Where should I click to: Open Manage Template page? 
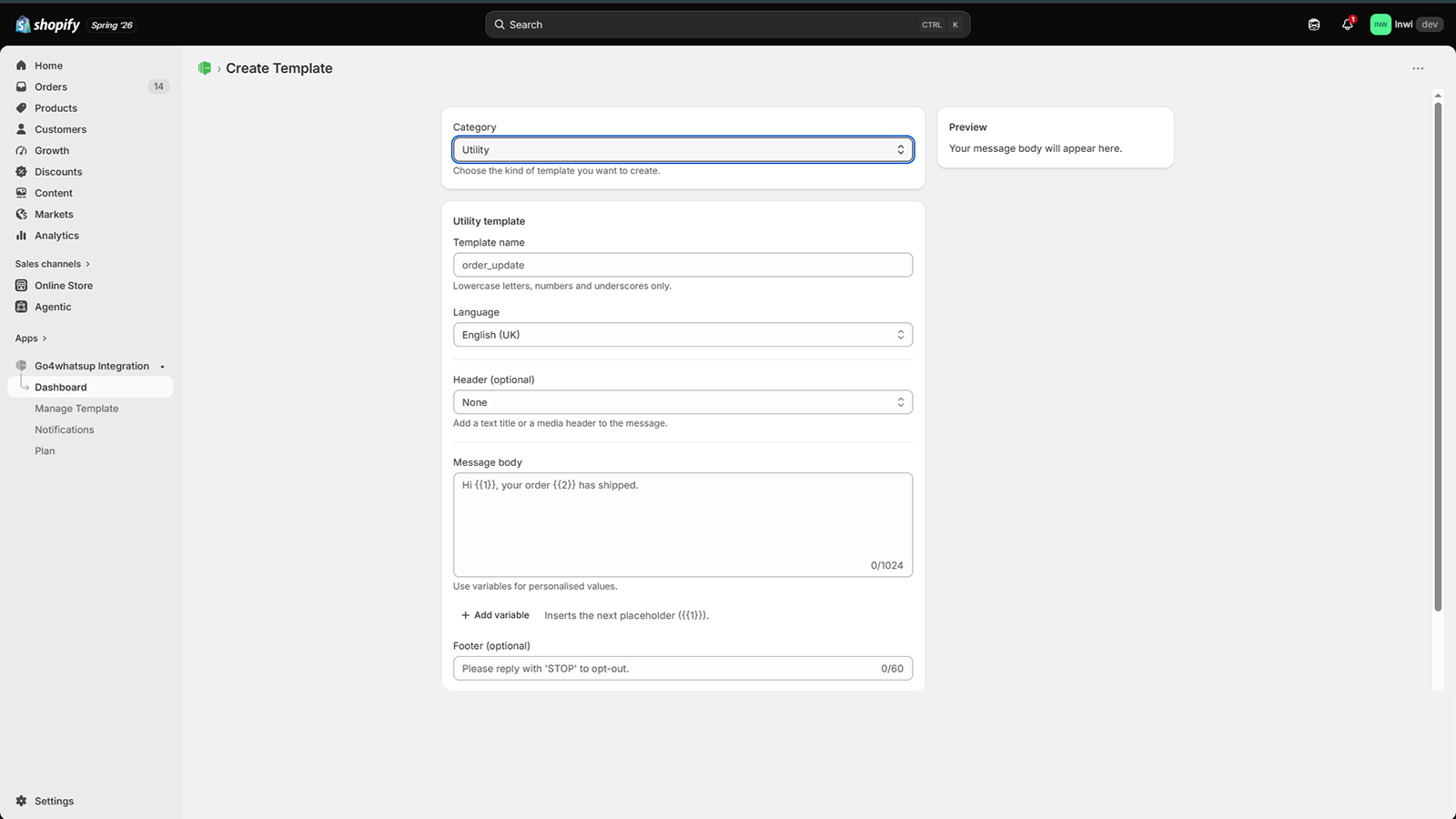76,409
